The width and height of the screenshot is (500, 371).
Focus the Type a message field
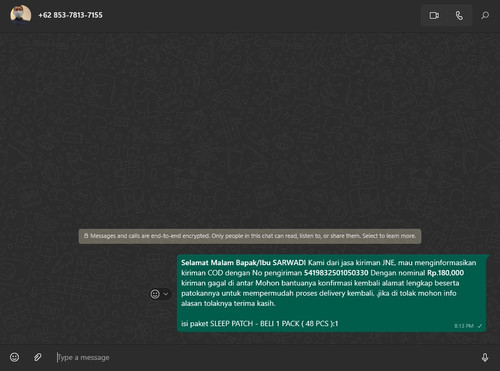point(263,357)
